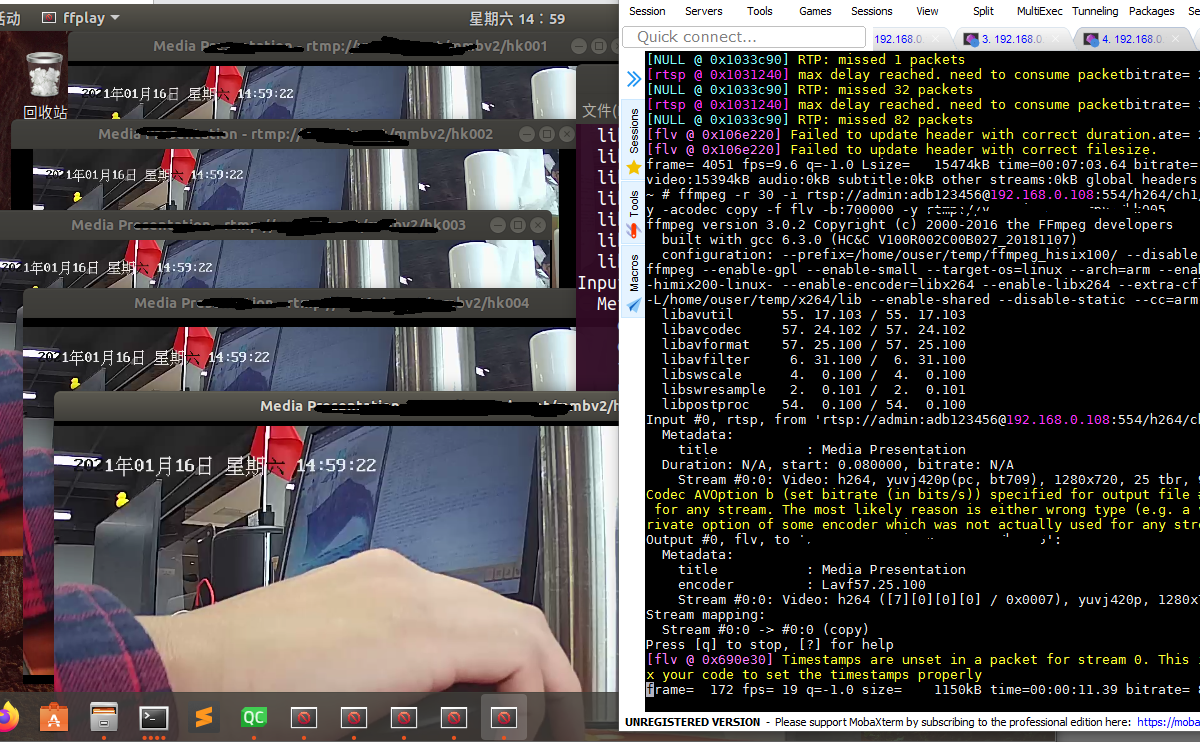Open the 文件 menu of the terminal window

pos(600,110)
